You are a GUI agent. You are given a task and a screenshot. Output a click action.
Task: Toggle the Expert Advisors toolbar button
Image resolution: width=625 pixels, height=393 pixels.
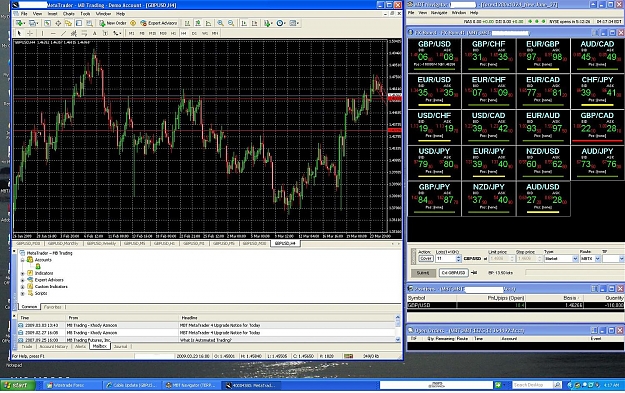[159, 23]
